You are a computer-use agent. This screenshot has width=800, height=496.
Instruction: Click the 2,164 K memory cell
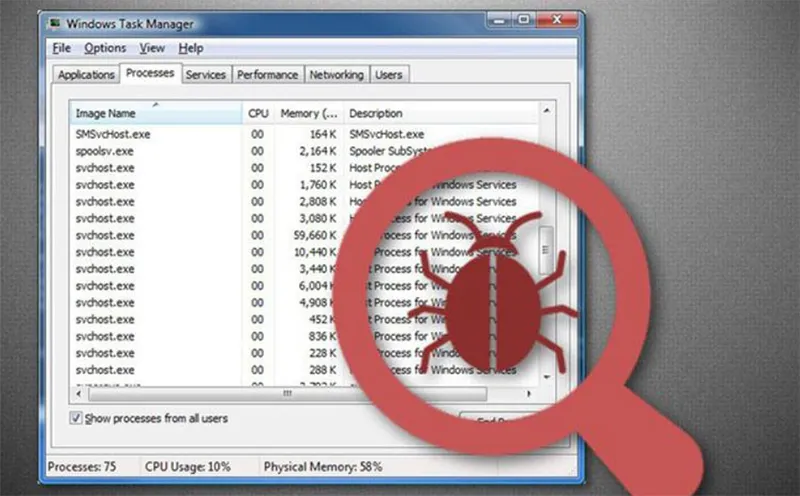click(x=318, y=151)
